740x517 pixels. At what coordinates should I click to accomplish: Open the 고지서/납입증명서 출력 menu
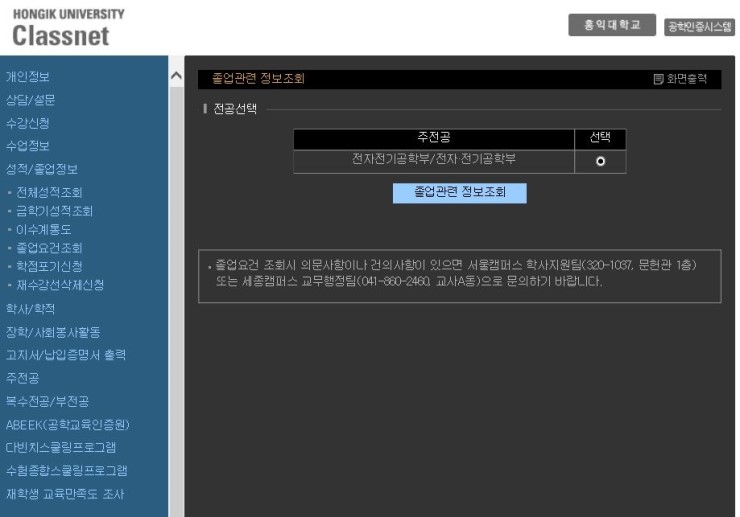coord(66,355)
